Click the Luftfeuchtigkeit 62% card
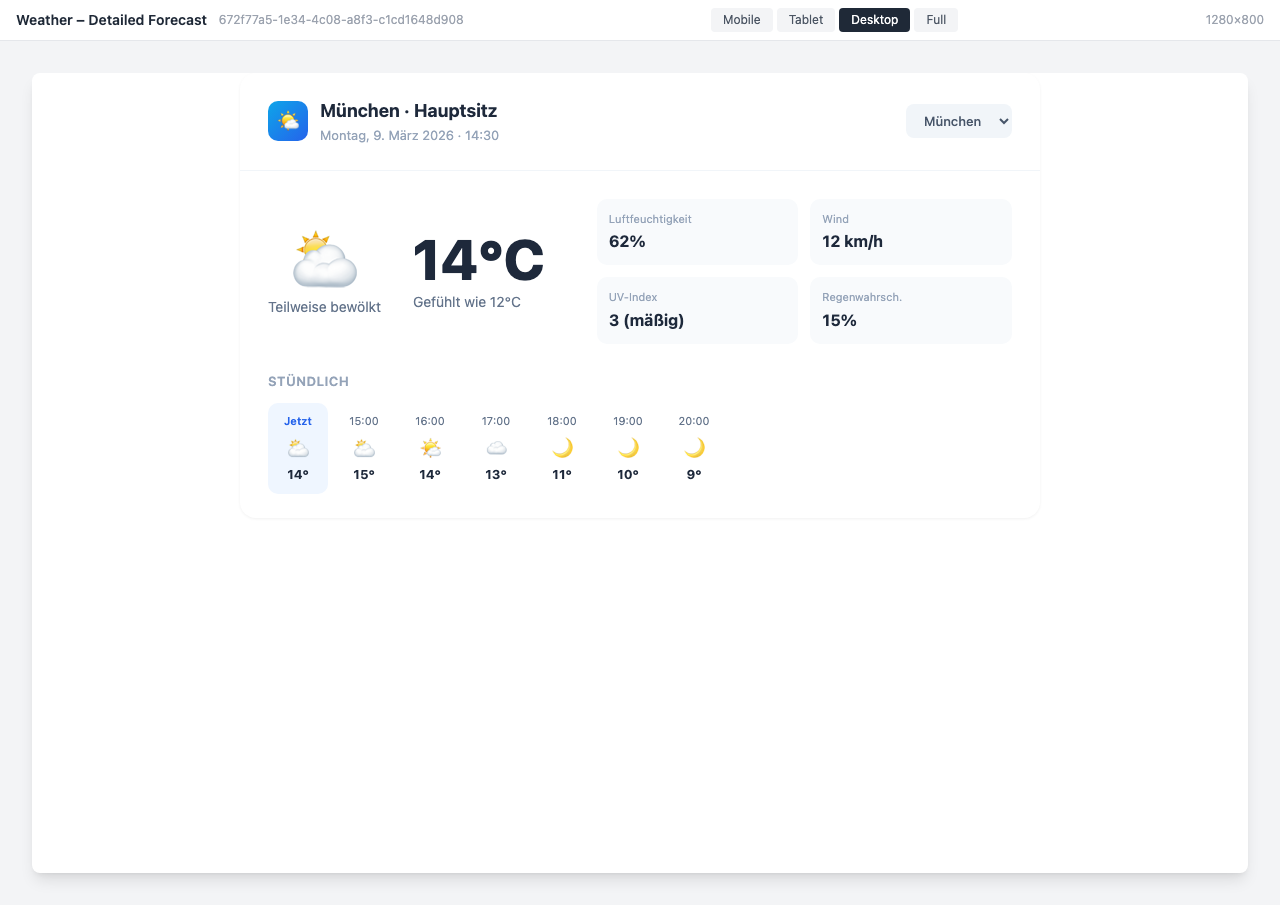This screenshot has height=905, width=1280. 697,231
